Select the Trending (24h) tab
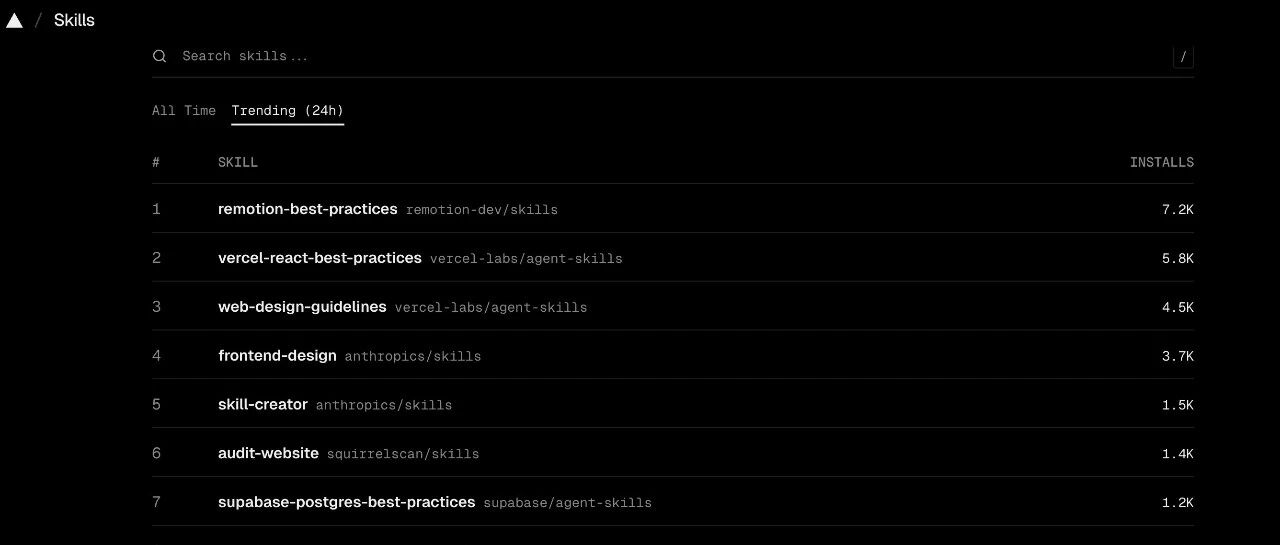The image size is (1280, 545). [x=287, y=110]
